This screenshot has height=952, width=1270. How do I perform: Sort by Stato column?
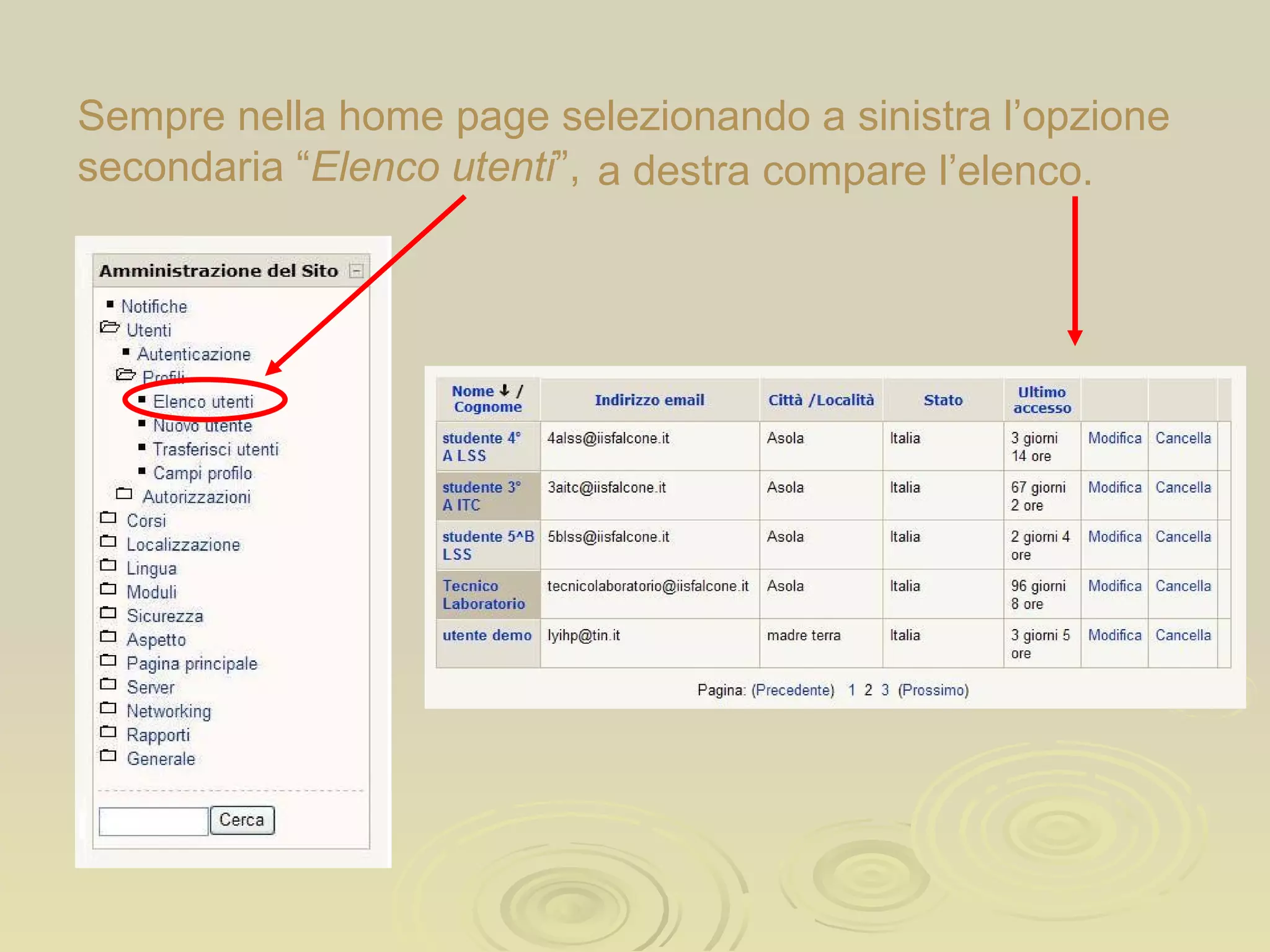pos(943,400)
